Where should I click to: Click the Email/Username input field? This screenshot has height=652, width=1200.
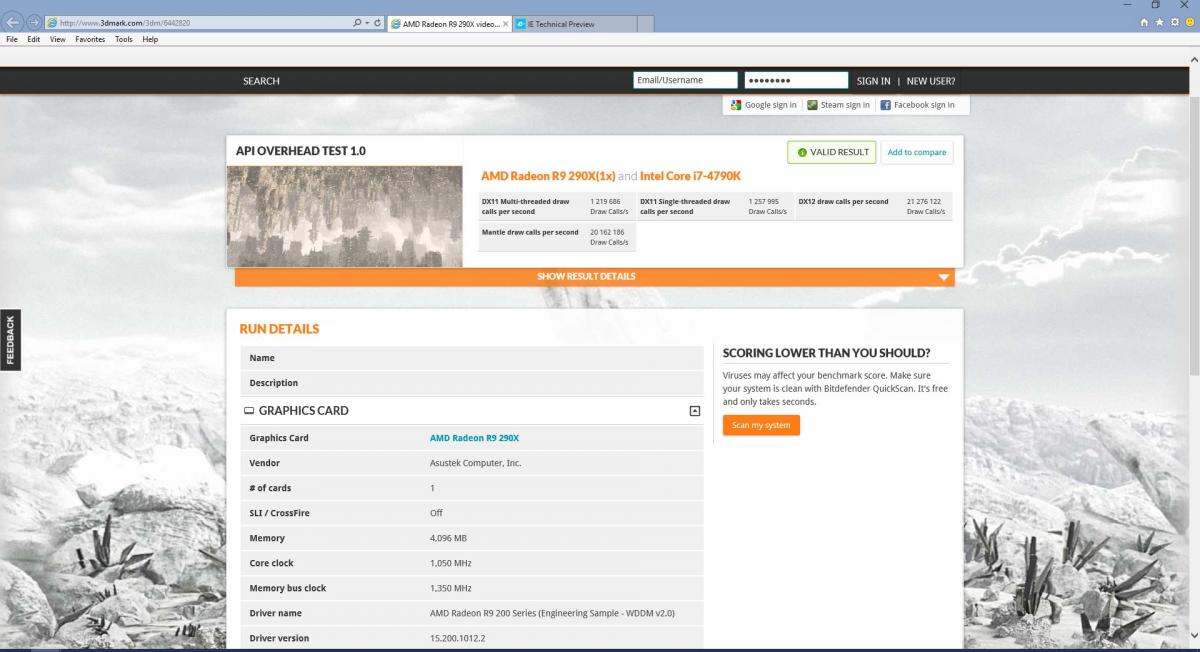[x=685, y=80]
